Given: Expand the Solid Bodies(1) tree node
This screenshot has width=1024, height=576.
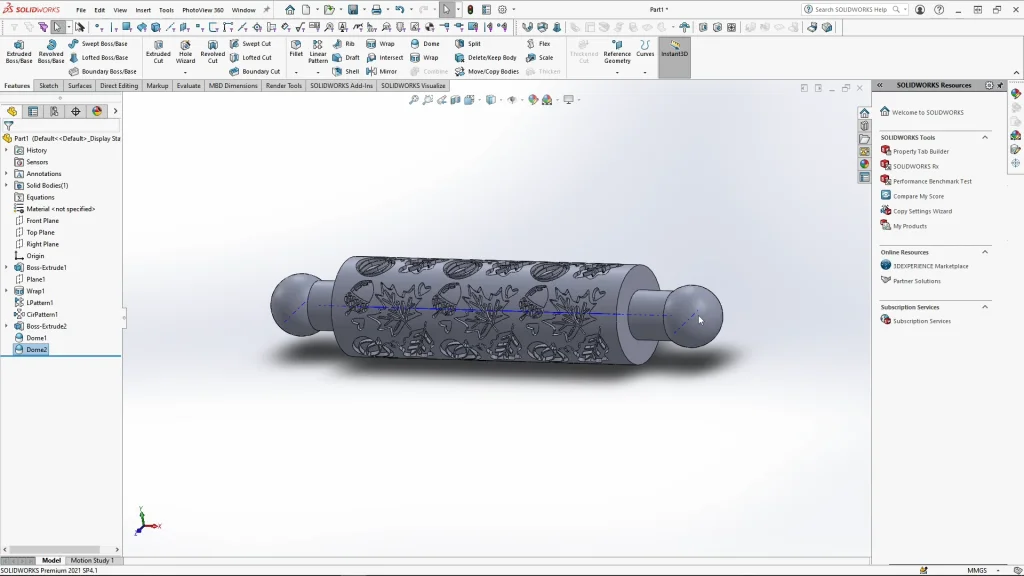Looking at the screenshot, I should click(6, 185).
